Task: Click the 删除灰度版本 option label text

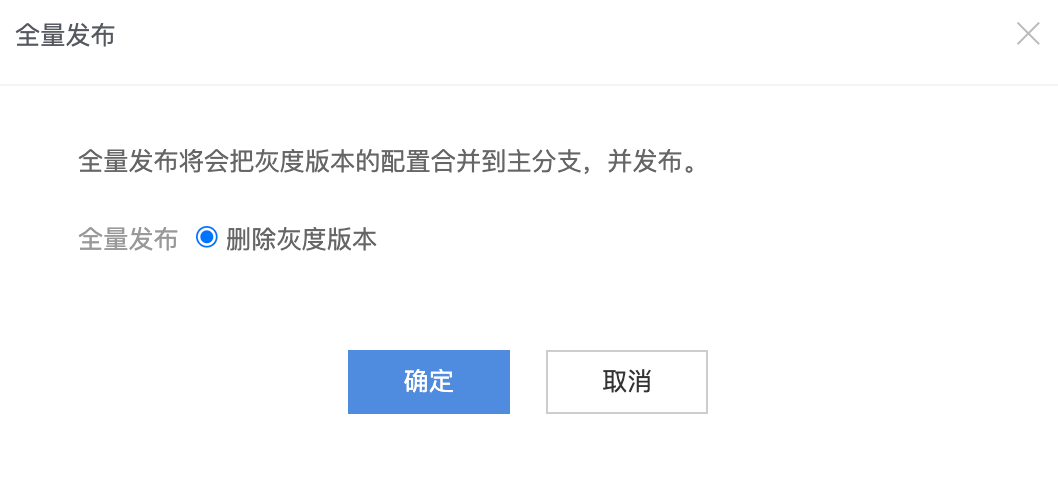Action: tap(301, 239)
